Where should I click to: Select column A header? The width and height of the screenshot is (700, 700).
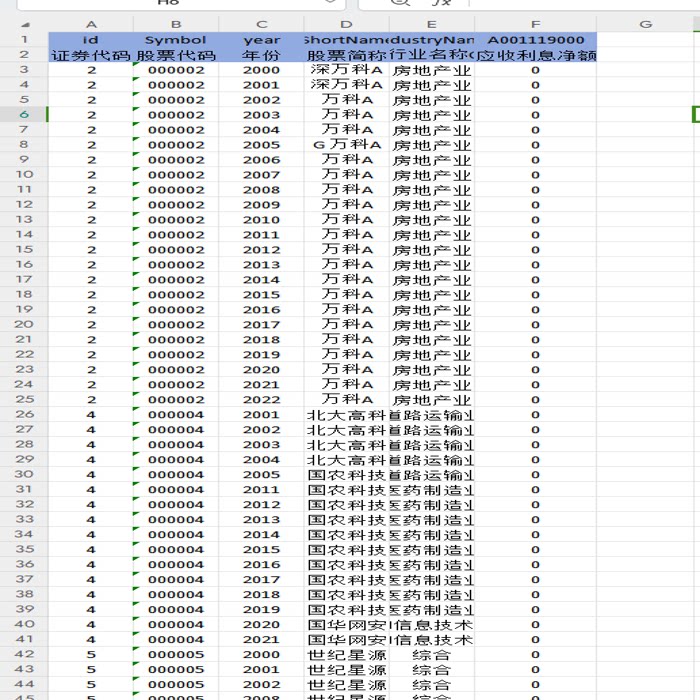91,25
